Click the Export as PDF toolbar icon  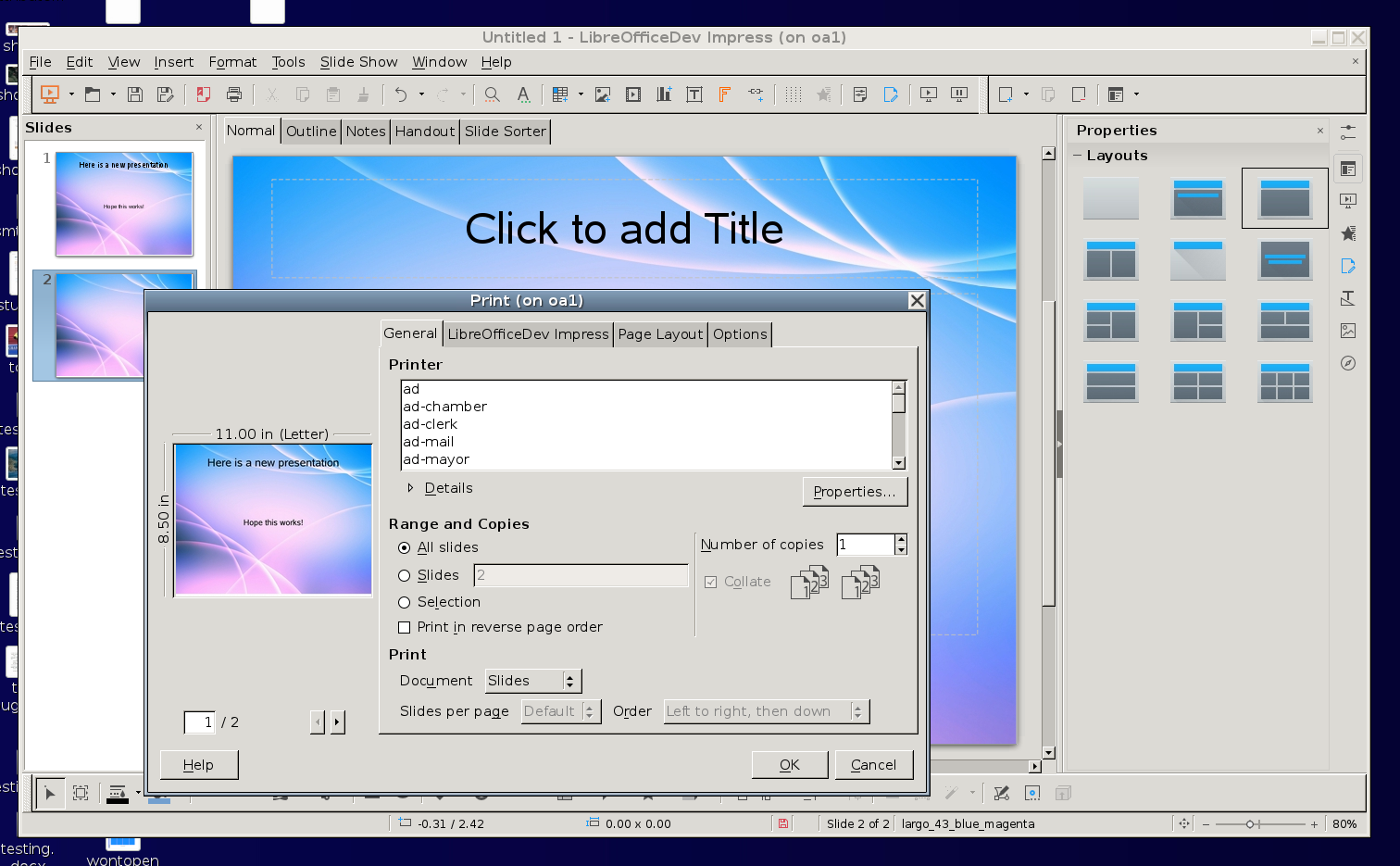coord(204,94)
